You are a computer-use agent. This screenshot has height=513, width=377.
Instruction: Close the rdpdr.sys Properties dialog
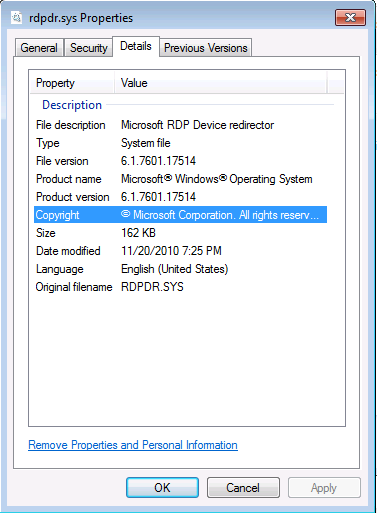pyautogui.click(x=350, y=17)
